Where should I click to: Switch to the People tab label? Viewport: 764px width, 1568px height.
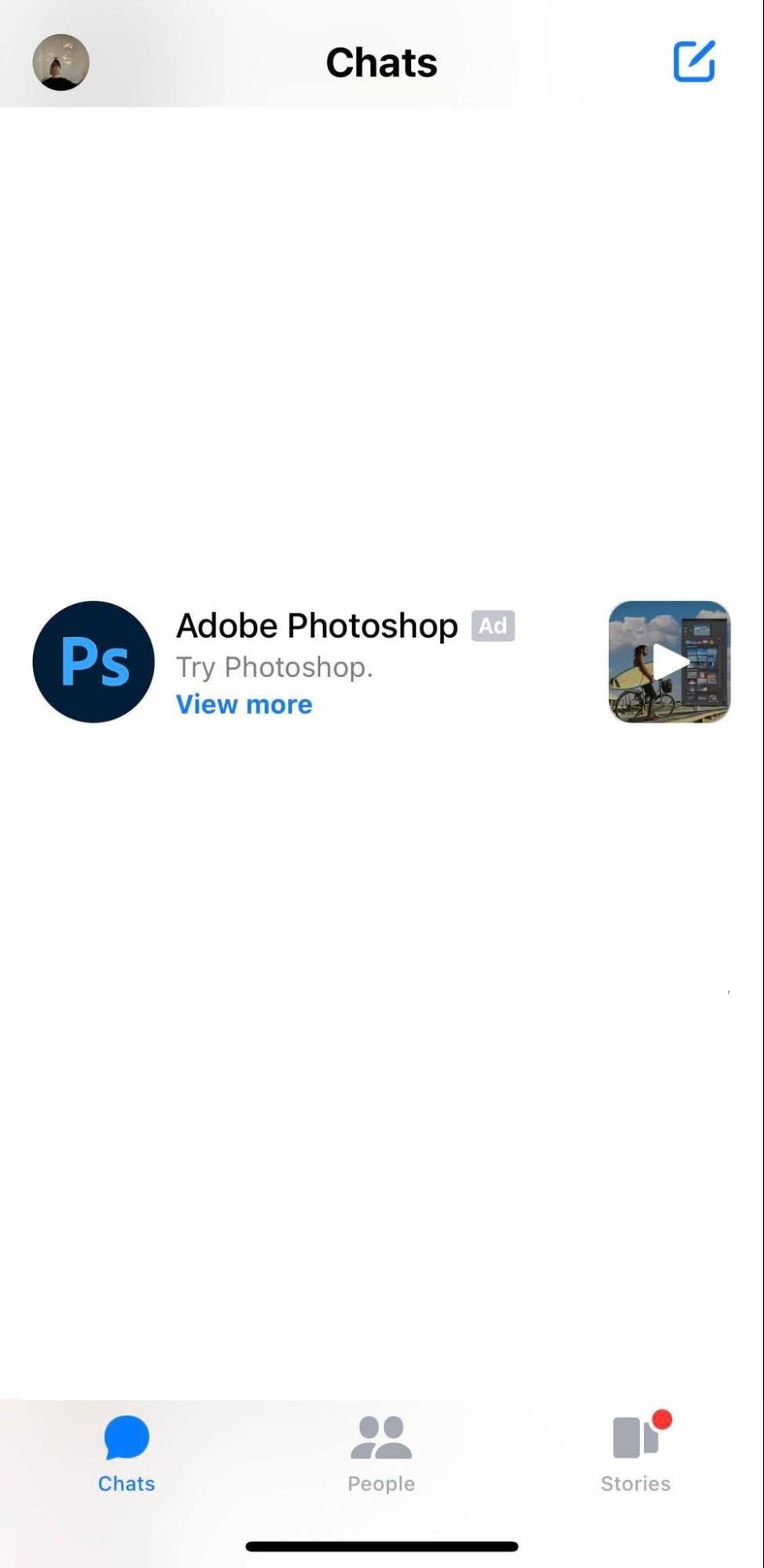tap(381, 1483)
